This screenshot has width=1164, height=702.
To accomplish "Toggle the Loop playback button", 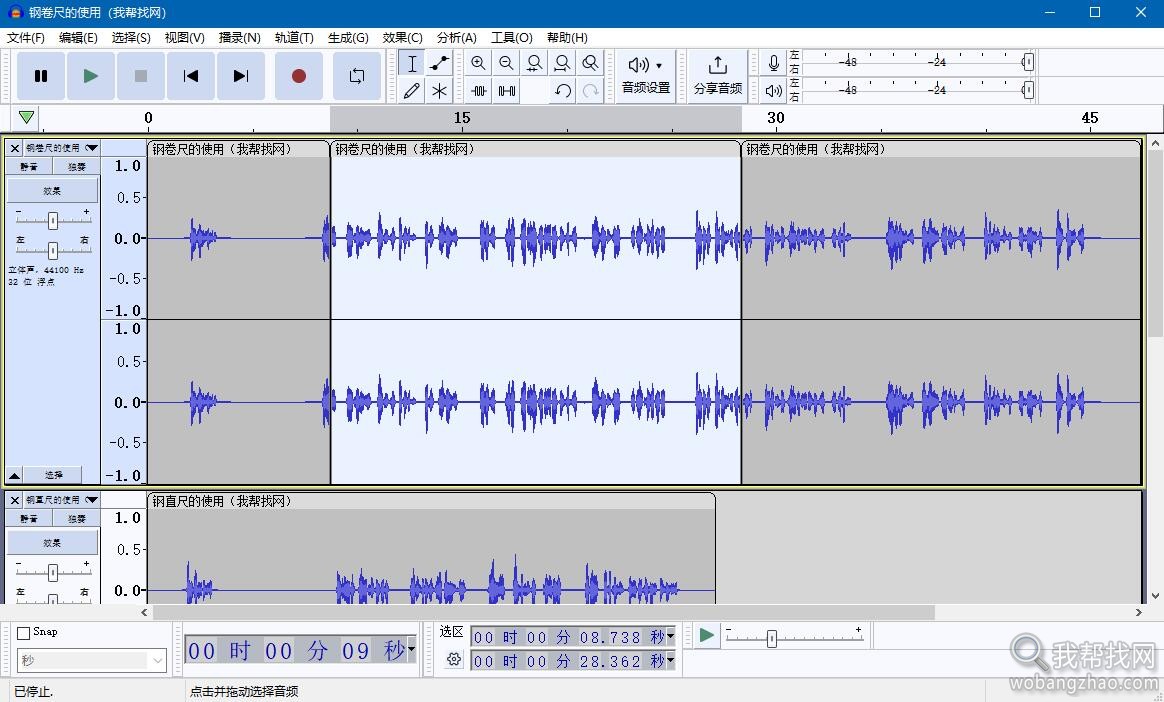I will [x=357, y=76].
